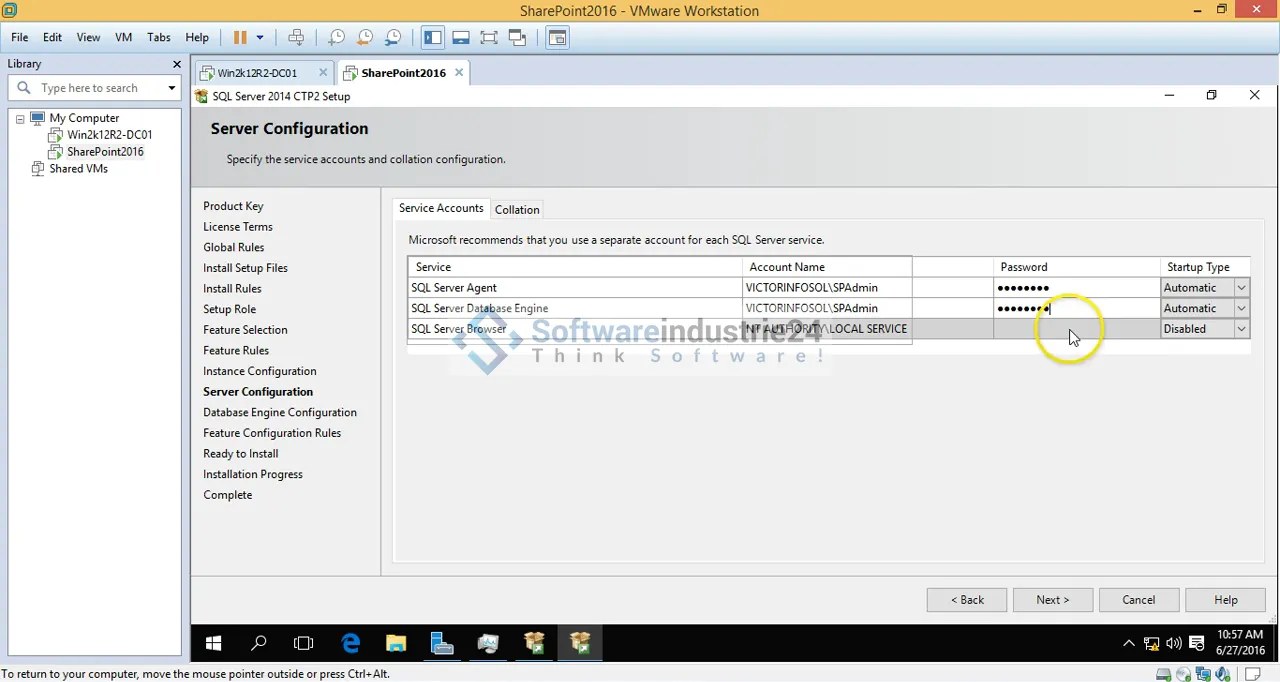This screenshot has height=682, width=1280.
Task: Open the snapshot manager icon
Action: tap(393, 38)
